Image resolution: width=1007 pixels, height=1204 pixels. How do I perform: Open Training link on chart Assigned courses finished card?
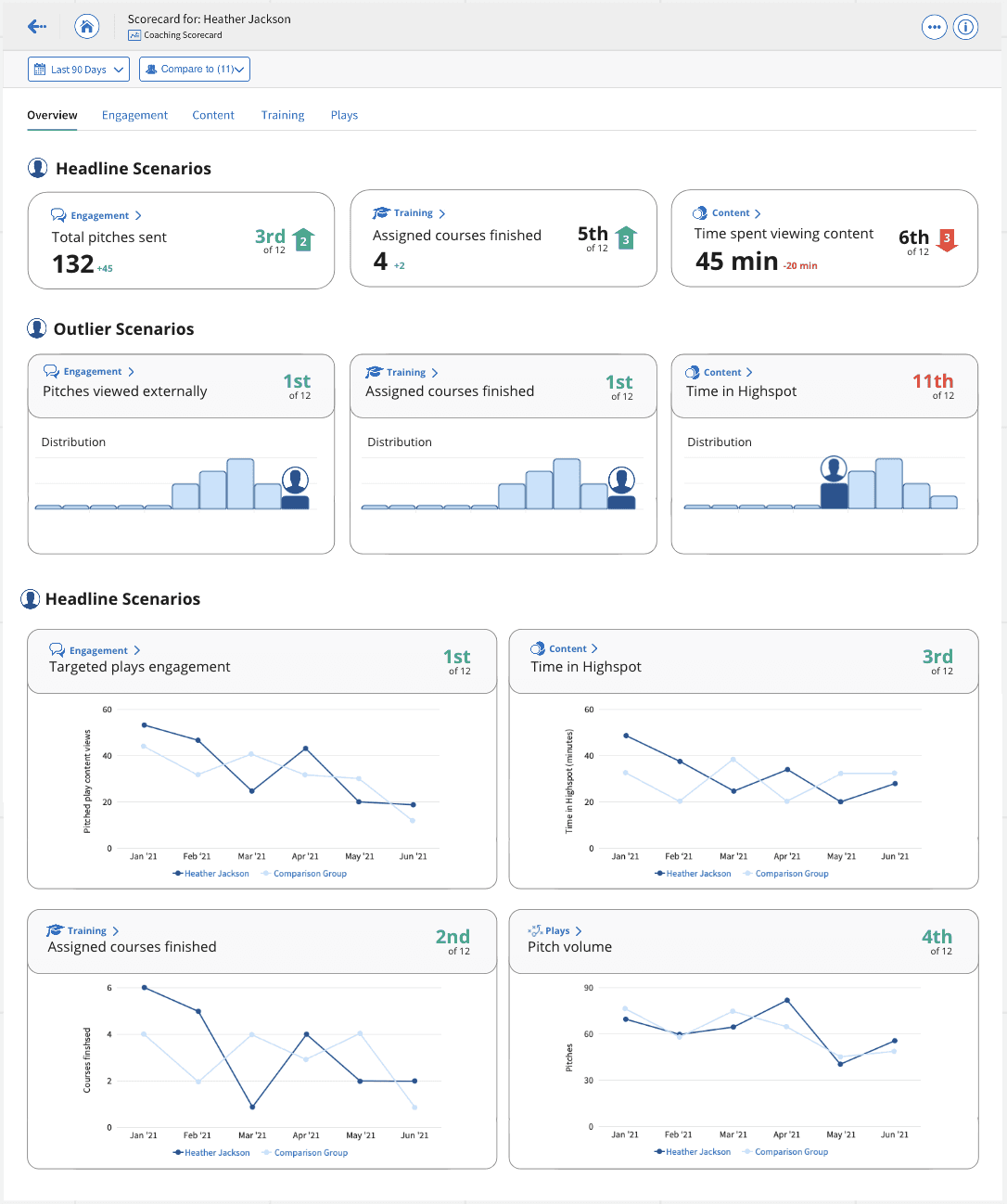pyautogui.click(x=87, y=930)
